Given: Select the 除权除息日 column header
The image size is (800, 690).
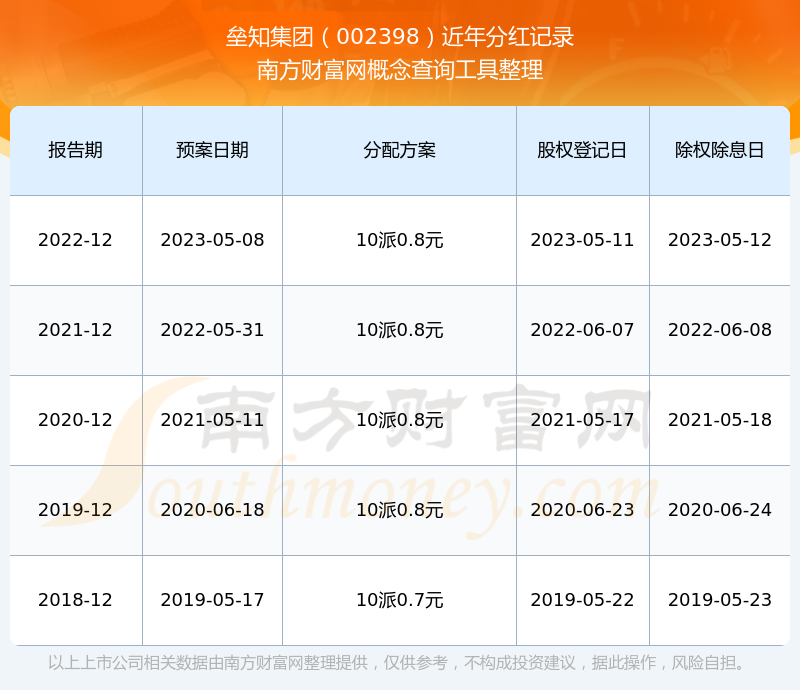Looking at the screenshot, I should pyautogui.click(x=719, y=150).
